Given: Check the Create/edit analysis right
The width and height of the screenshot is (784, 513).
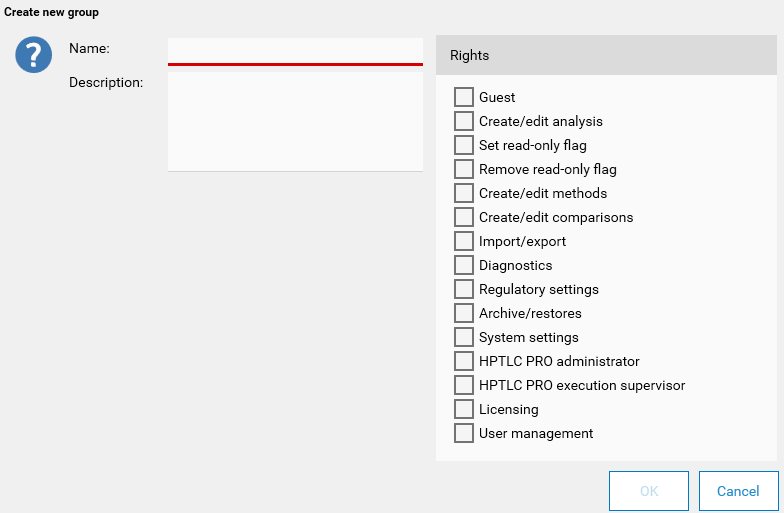Looking at the screenshot, I should (464, 121).
